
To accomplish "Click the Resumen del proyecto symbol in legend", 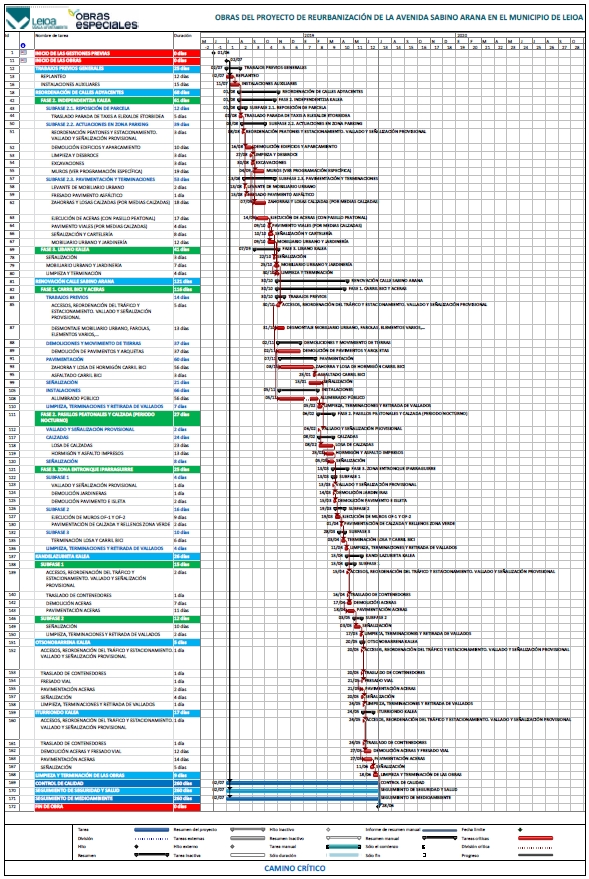I will click(x=248, y=830).
